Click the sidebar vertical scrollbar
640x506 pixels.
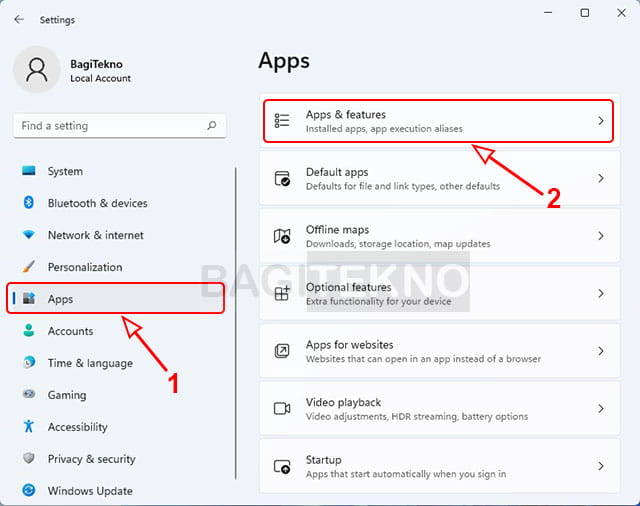coord(236,323)
